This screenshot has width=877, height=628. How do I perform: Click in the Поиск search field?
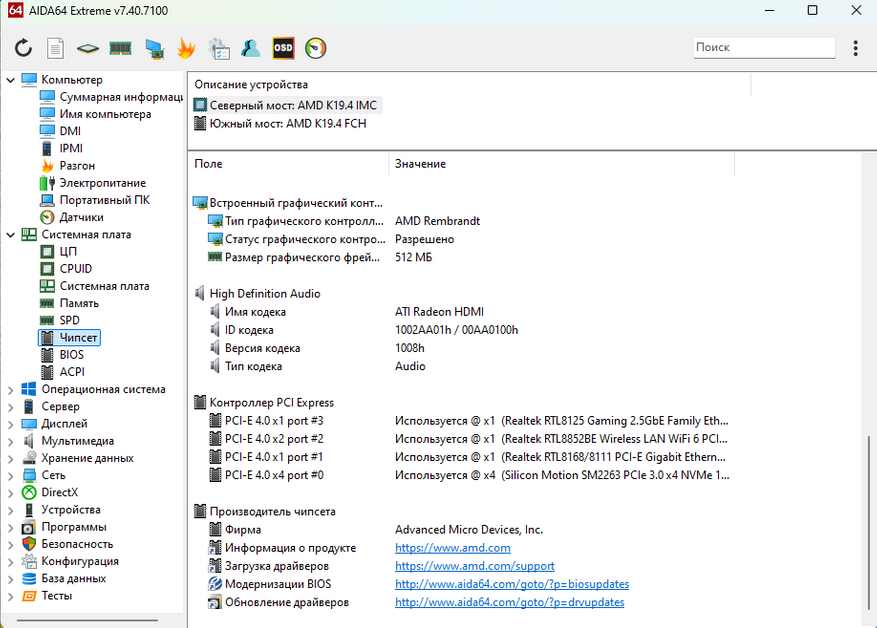tap(763, 47)
